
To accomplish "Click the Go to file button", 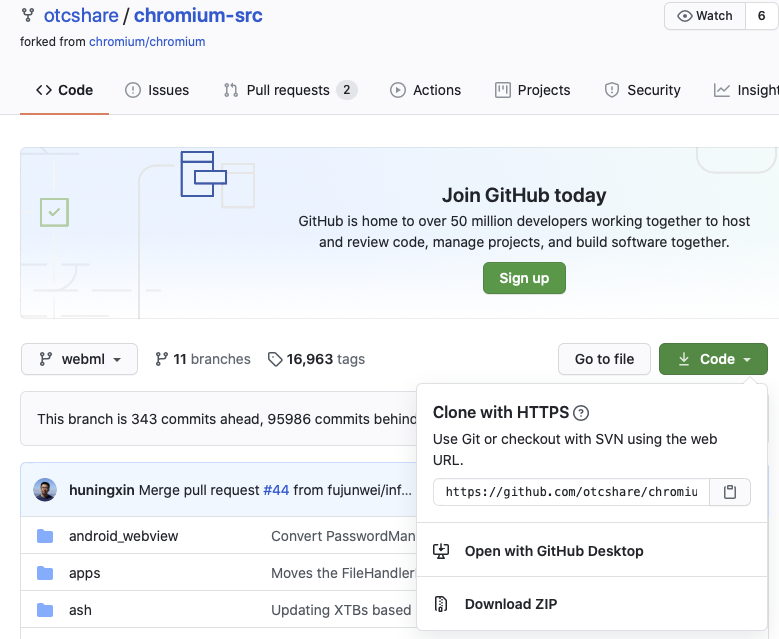I will 604,359.
